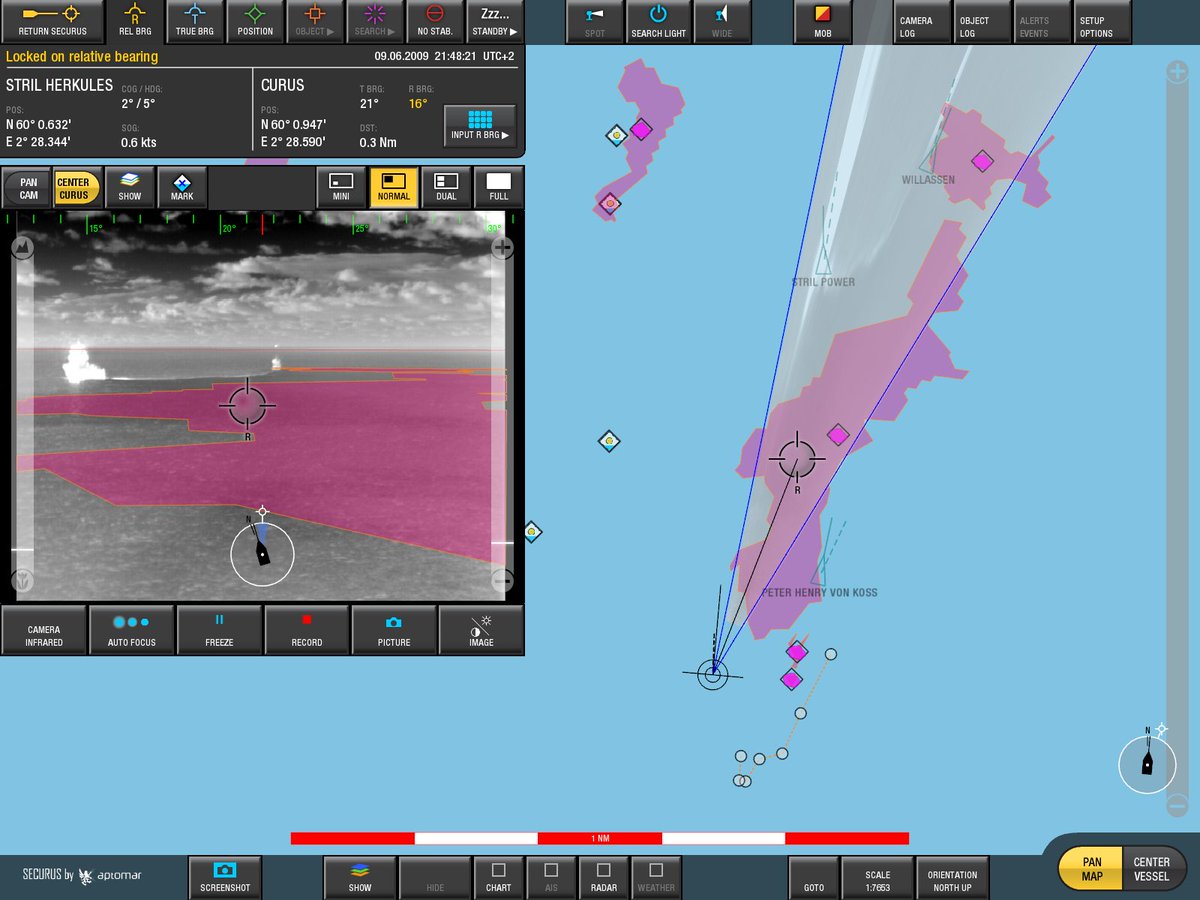The width and height of the screenshot is (1200, 900).
Task: Switch camera view to NORMAL size
Action: click(x=394, y=186)
